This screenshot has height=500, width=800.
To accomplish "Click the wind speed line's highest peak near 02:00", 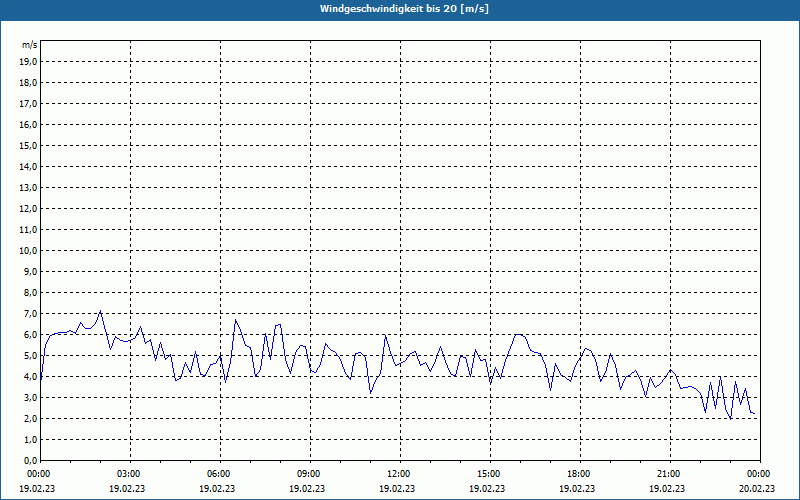I will [x=101, y=311].
